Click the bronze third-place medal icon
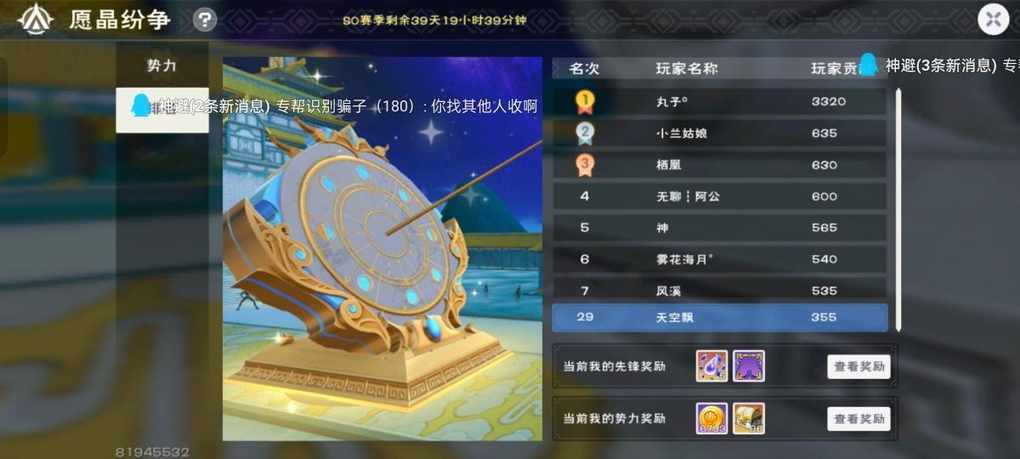 pyautogui.click(x=584, y=164)
